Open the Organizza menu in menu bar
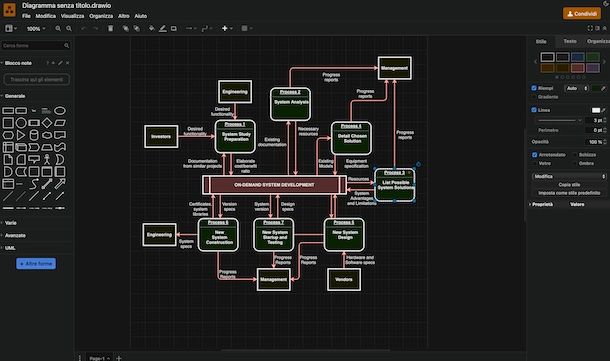This screenshot has height=361, width=610. [101, 16]
